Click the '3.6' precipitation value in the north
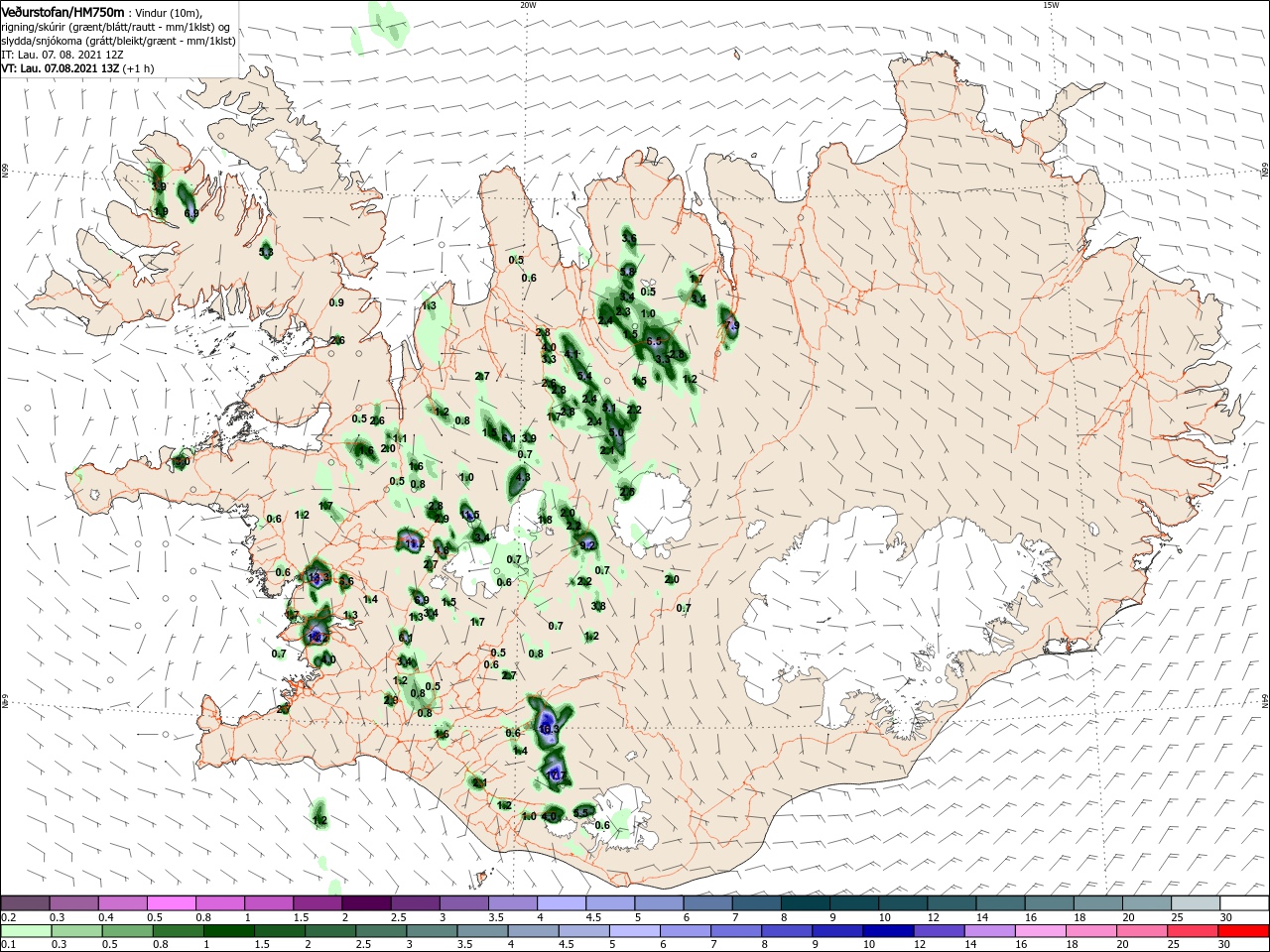Screen dimensions: 1270x952 (629, 238)
